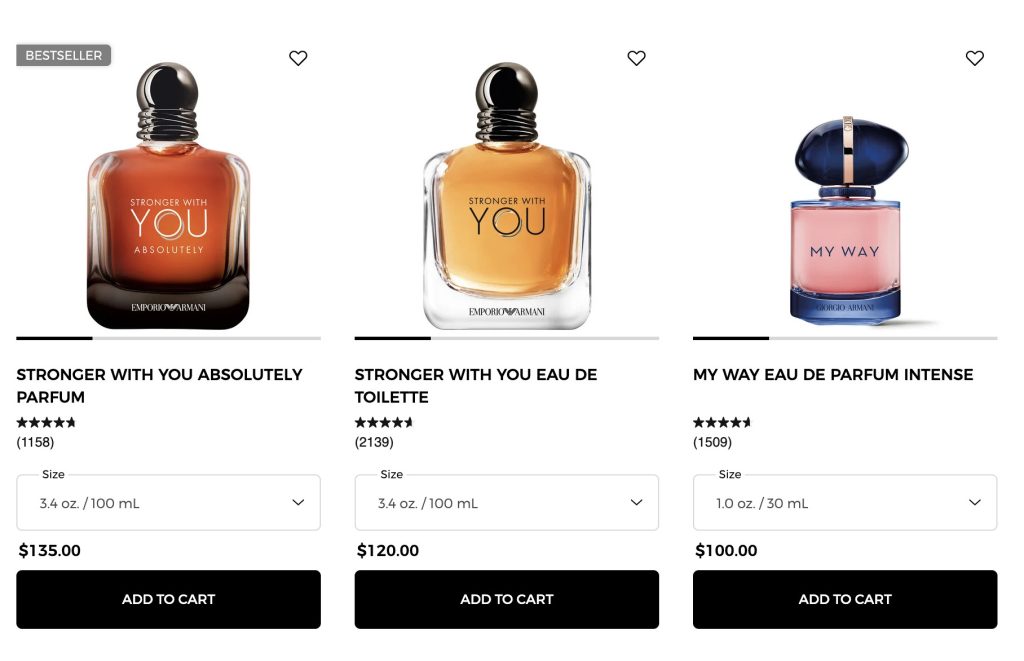This screenshot has width=1024, height=661.
Task: View the 2139 reviews star rating
Action: click(x=384, y=423)
